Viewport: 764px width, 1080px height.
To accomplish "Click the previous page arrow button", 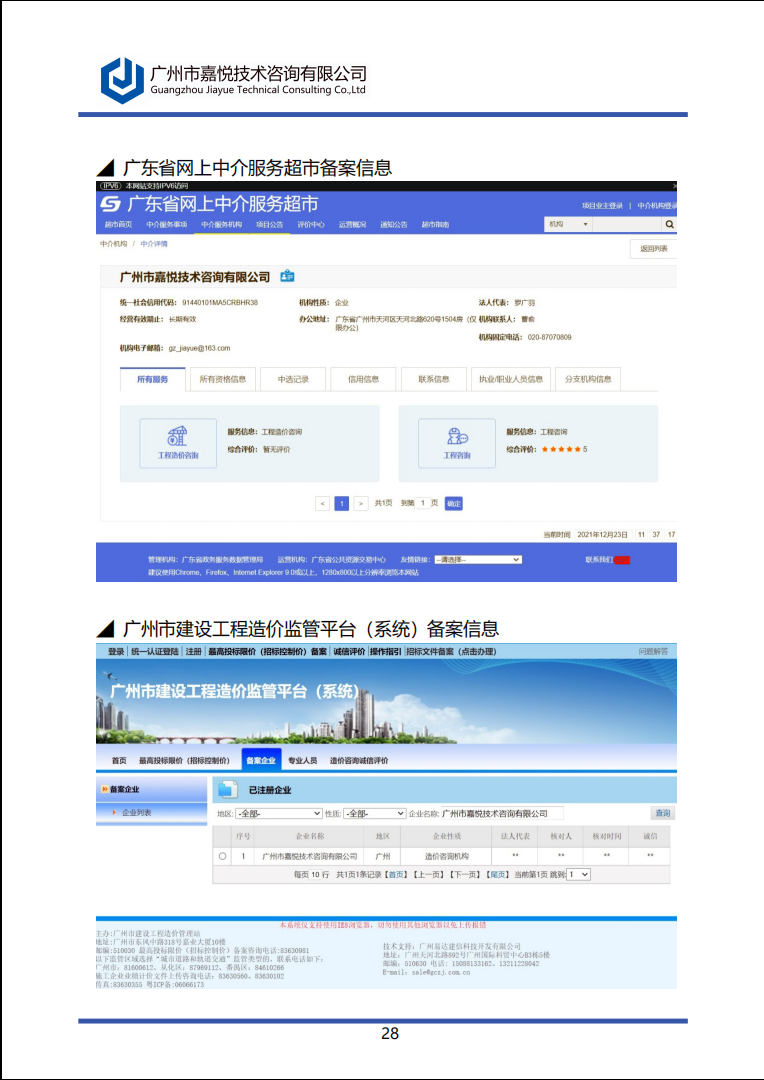I will click(x=322, y=503).
